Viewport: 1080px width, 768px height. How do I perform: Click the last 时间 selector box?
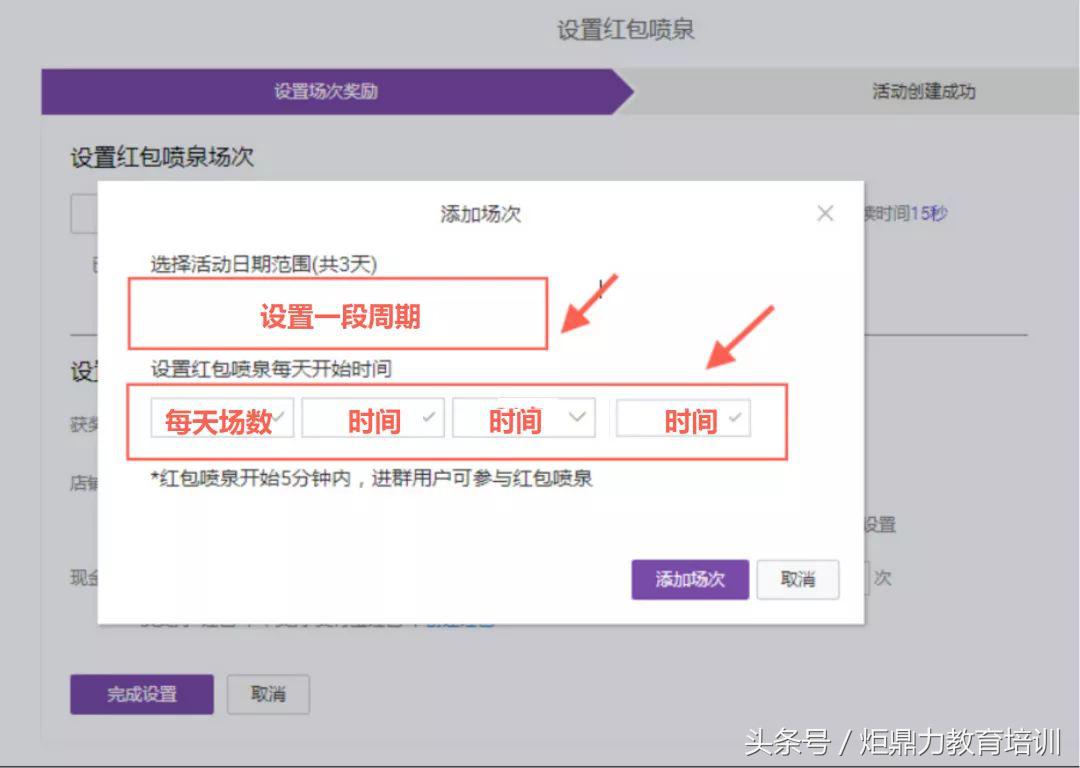tap(683, 419)
